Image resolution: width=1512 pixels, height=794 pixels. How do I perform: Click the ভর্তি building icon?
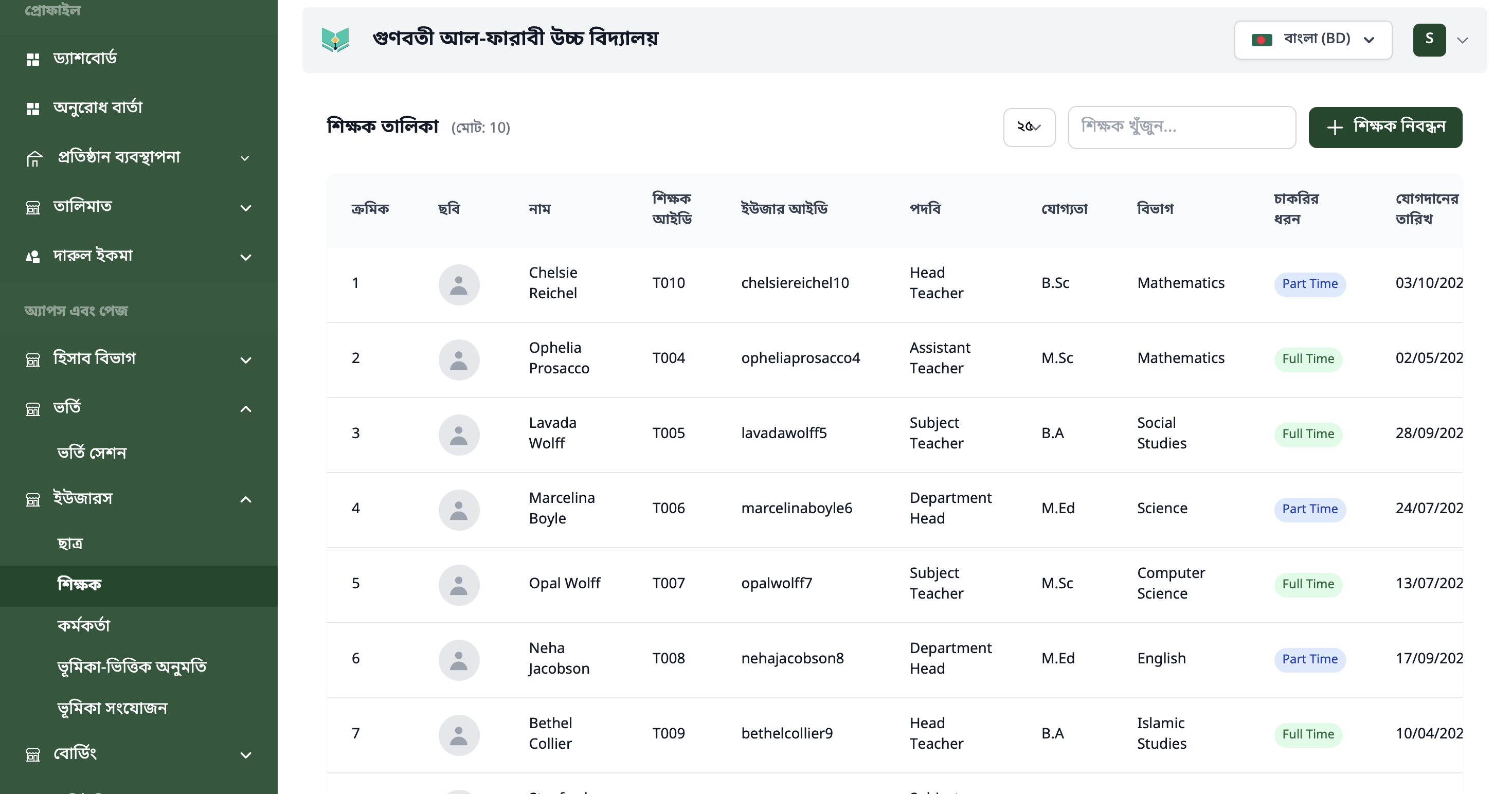point(33,409)
